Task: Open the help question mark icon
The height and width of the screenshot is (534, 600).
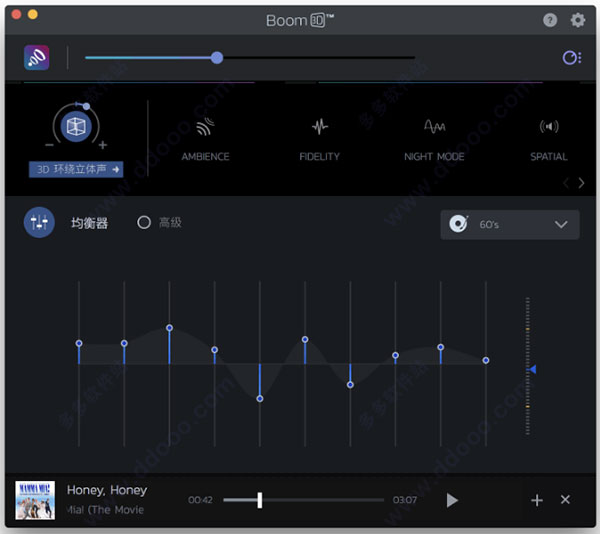Action: click(550, 20)
